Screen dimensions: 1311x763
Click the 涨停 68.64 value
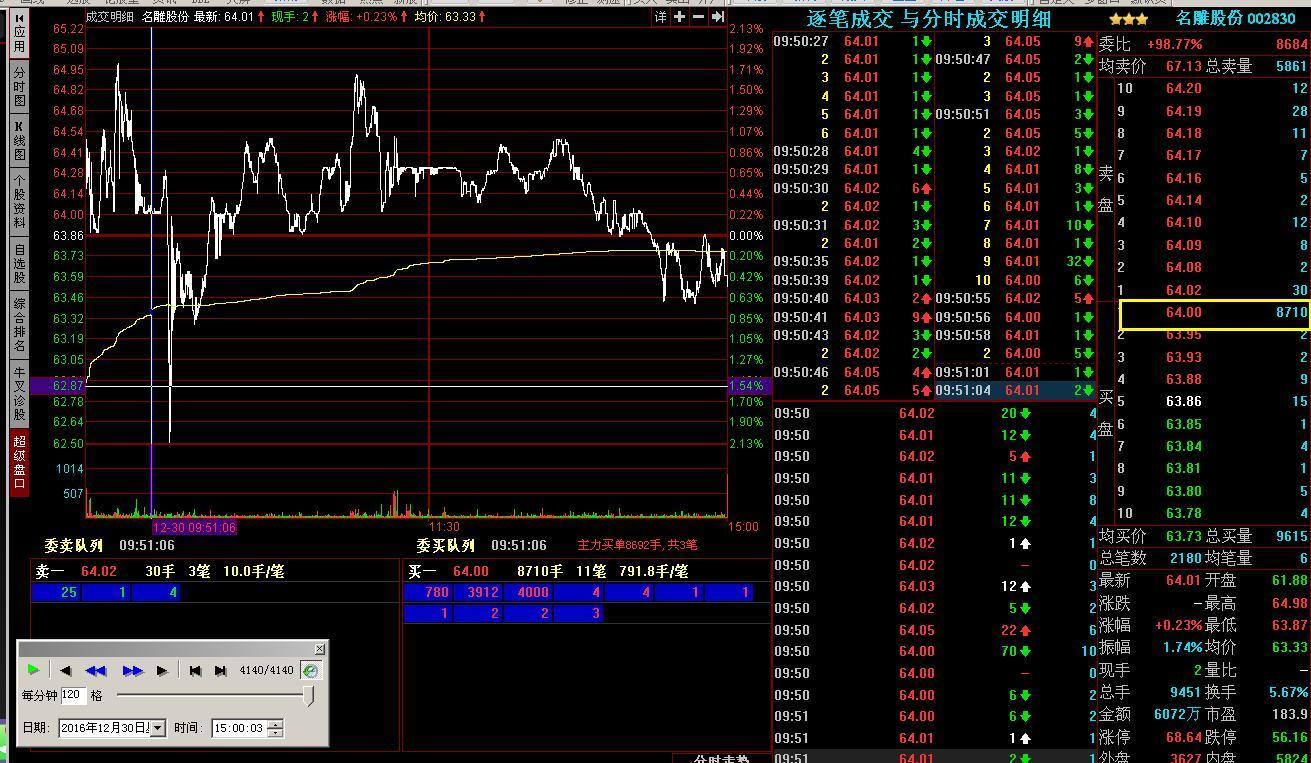(1184, 737)
